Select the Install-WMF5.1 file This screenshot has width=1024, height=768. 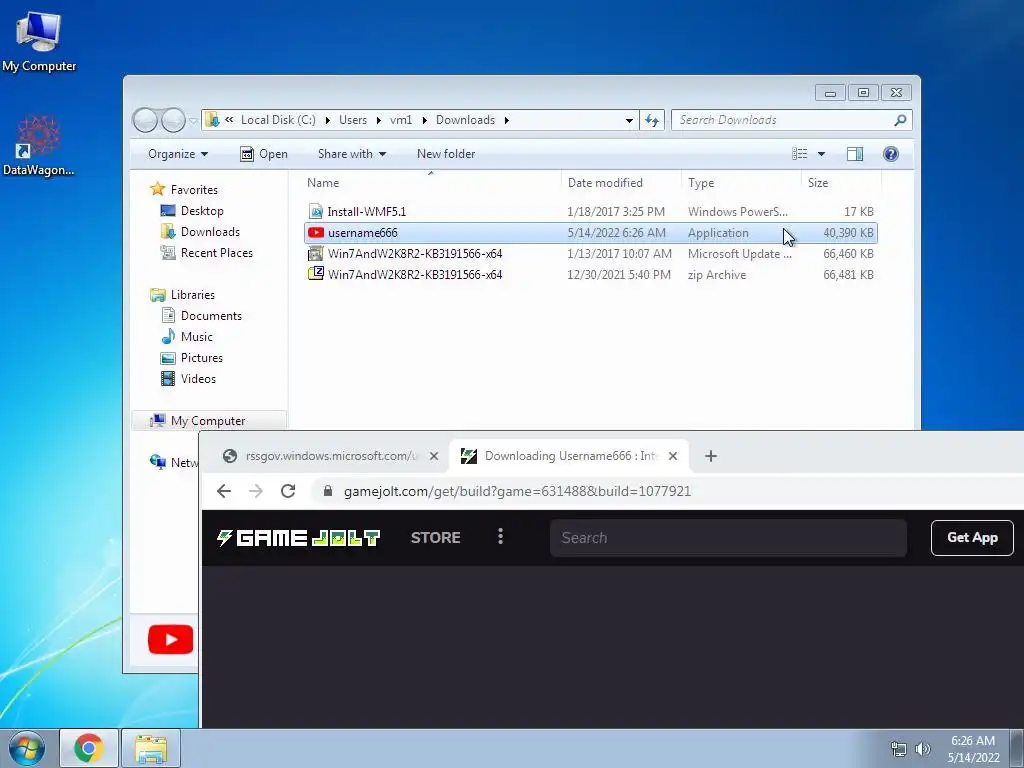pyautogui.click(x=591, y=212)
